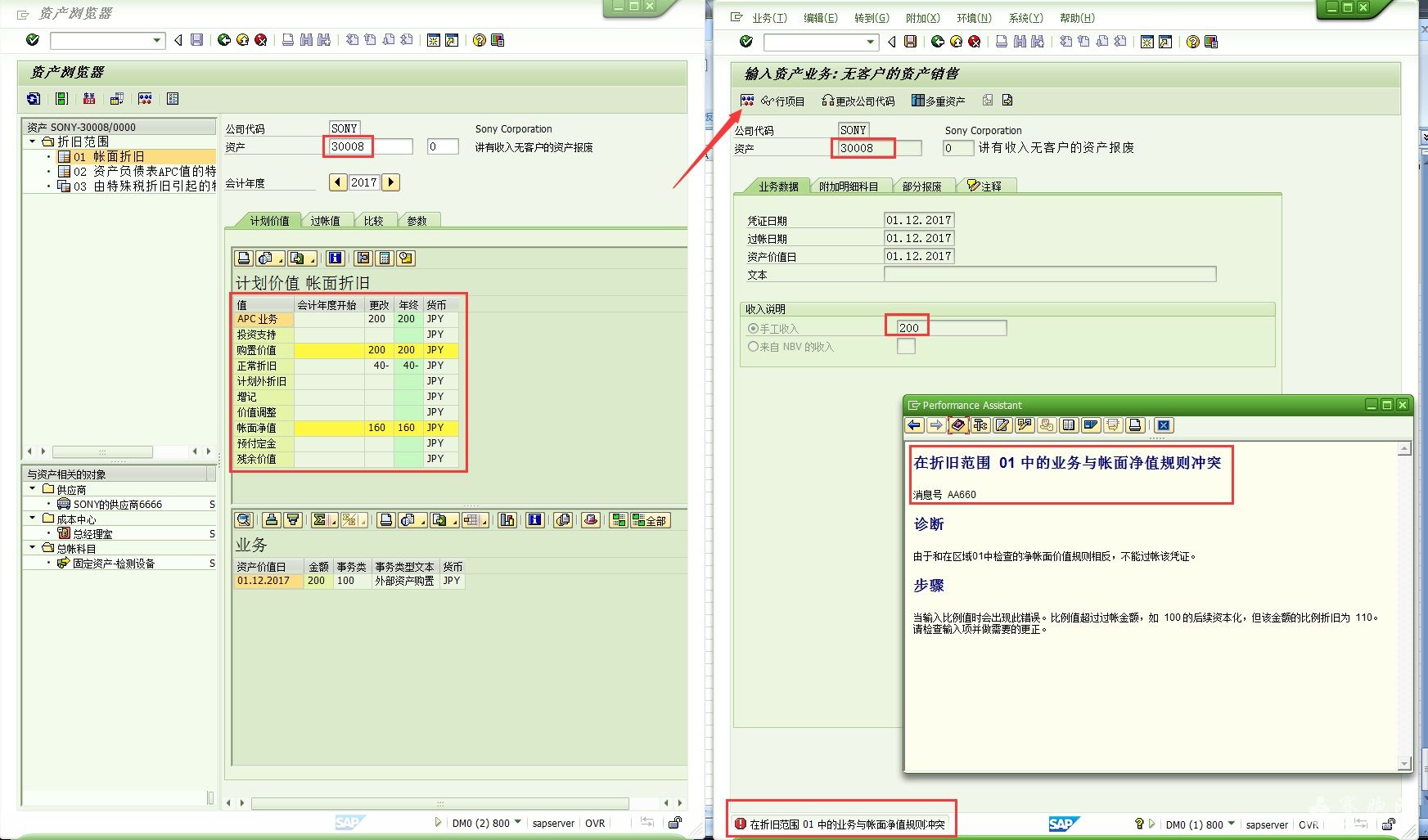This screenshot has height=840, width=1428.
Task: Open the 转到(G) menu
Action: tap(872, 18)
